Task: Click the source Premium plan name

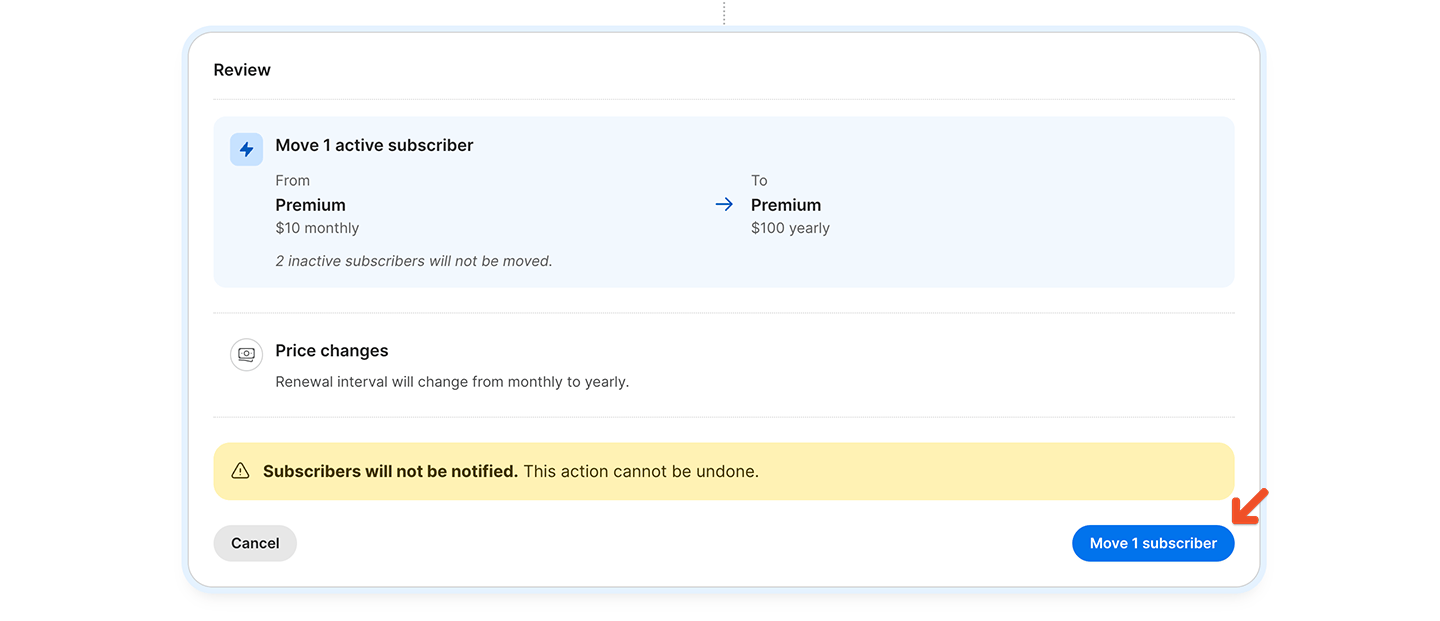Action: click(x=310, y=205)
